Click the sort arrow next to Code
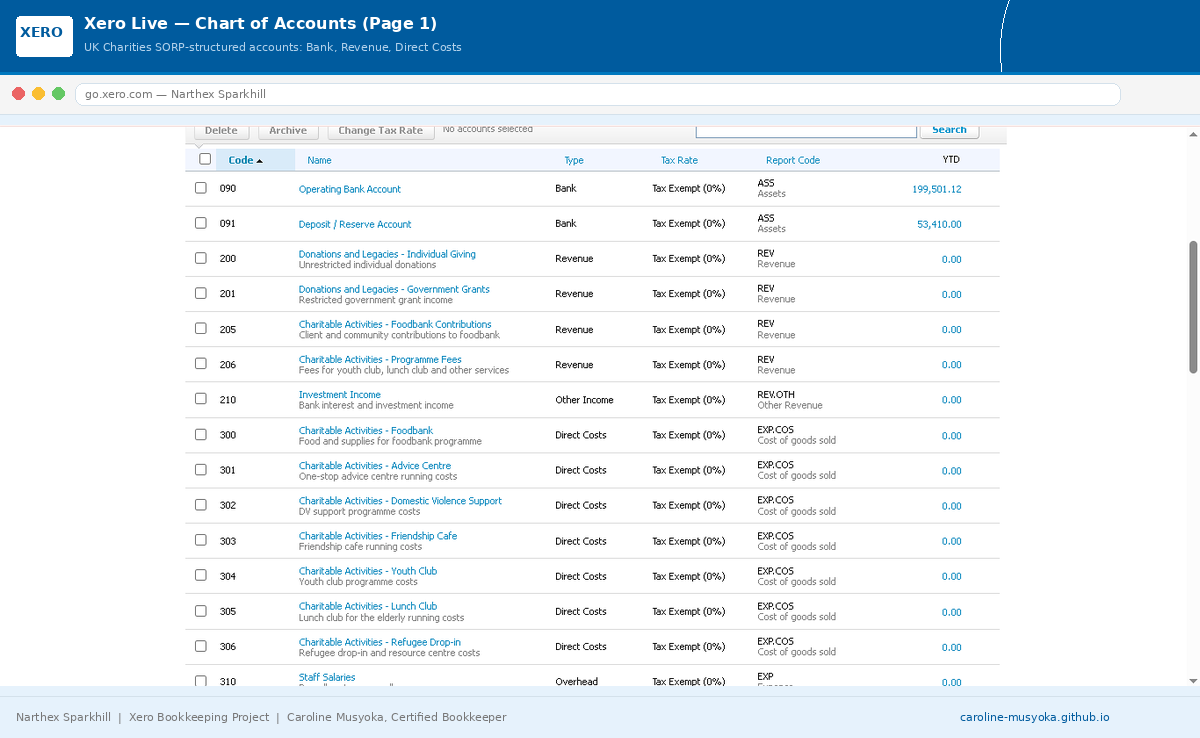 coord(260,161)
